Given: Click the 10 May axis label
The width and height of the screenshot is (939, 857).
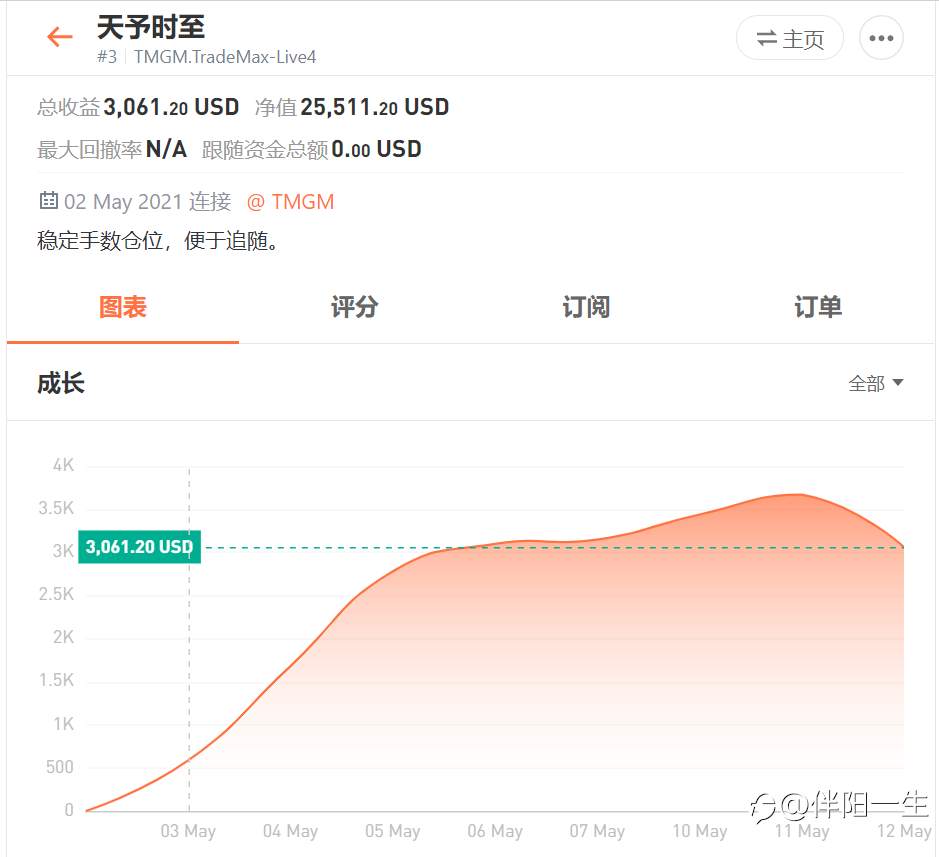Looking at the screenshot, I should pyautogui.click(x=699, y=831).
